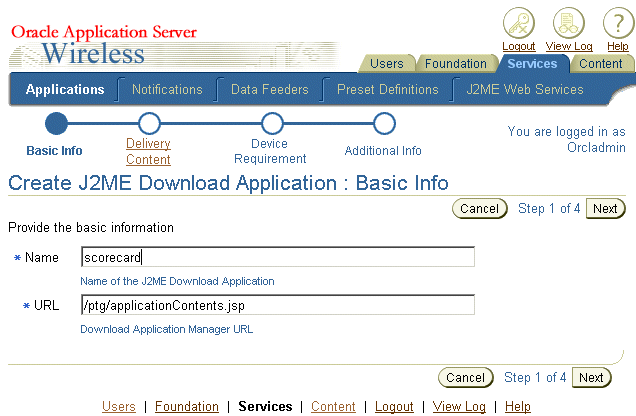The image size is (636, 416).
Task: Switch to the Foundation tab
Action: 456,64
